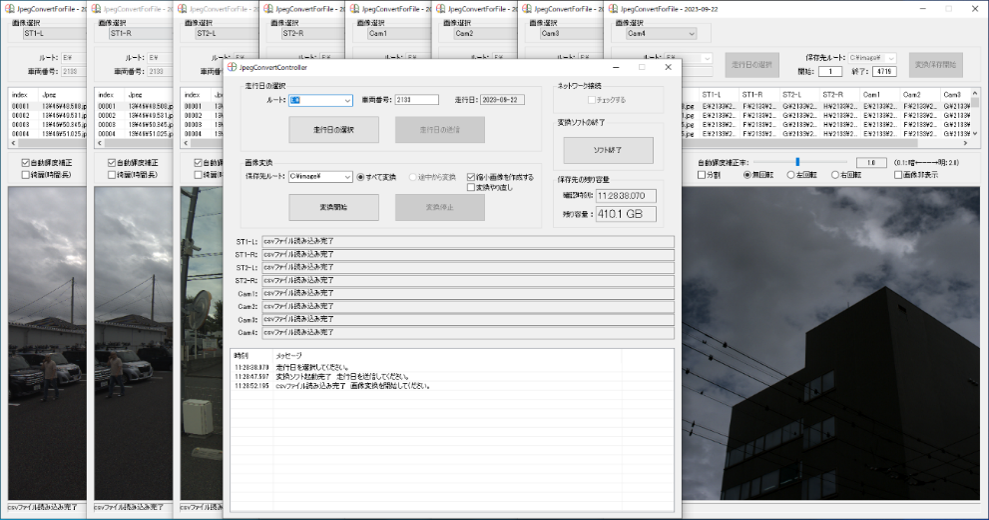Enable the 分割 checkbox in Cam4 window
Image resolution: width=989 pixels, height=520 pixels.
(701, 175)
